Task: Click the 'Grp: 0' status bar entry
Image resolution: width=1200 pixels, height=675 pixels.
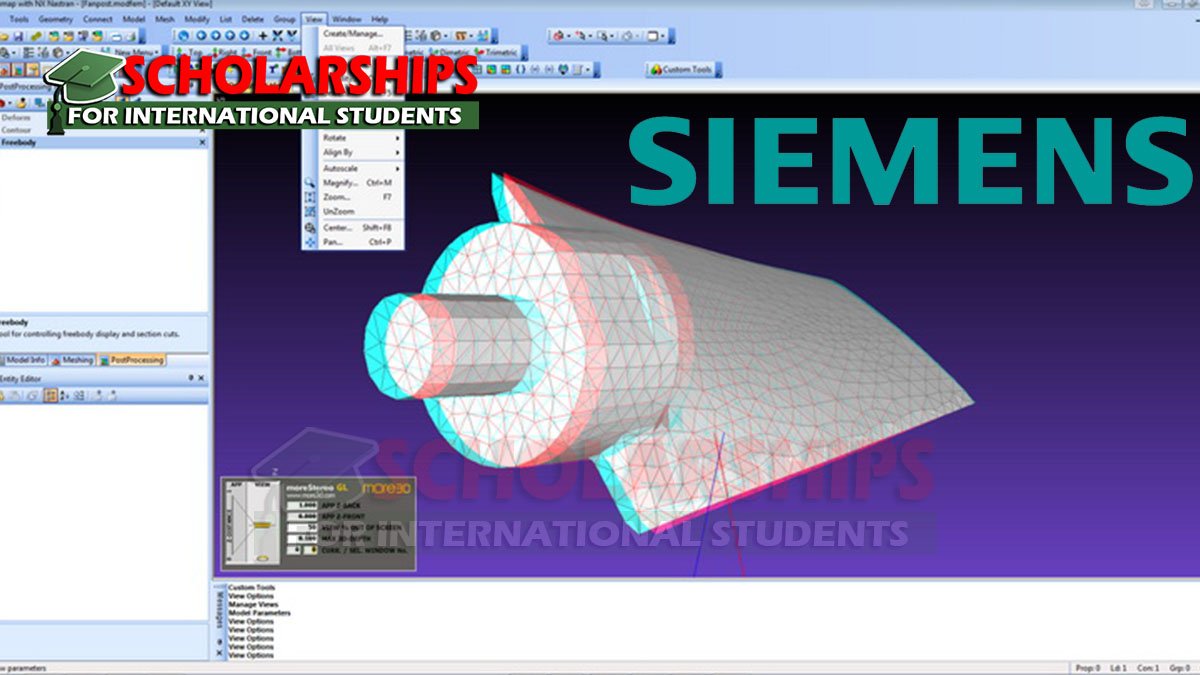Action: (x=1179, y=668)
